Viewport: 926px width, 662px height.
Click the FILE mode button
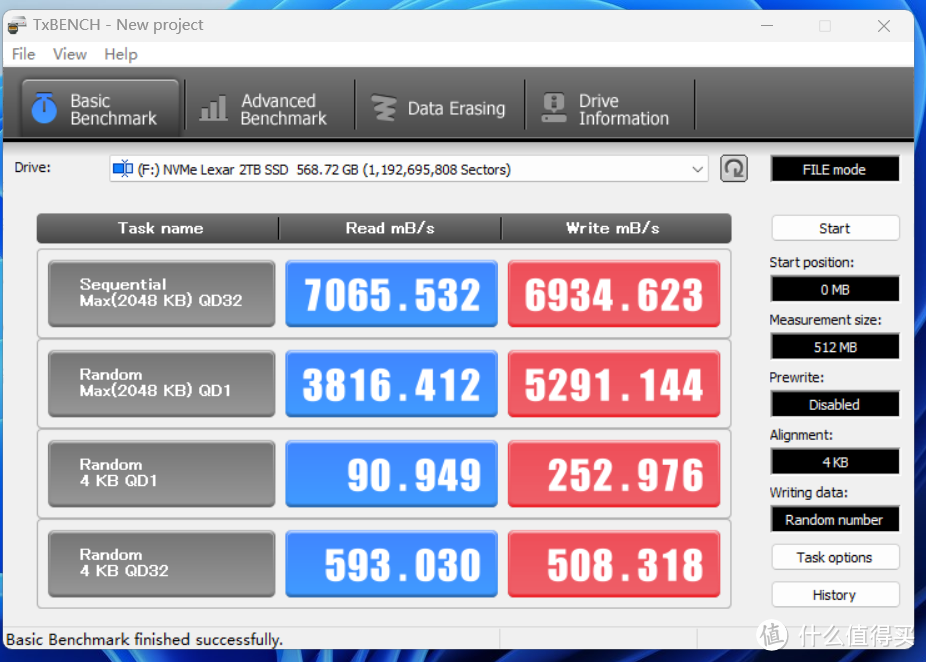[x=835, y=169]
